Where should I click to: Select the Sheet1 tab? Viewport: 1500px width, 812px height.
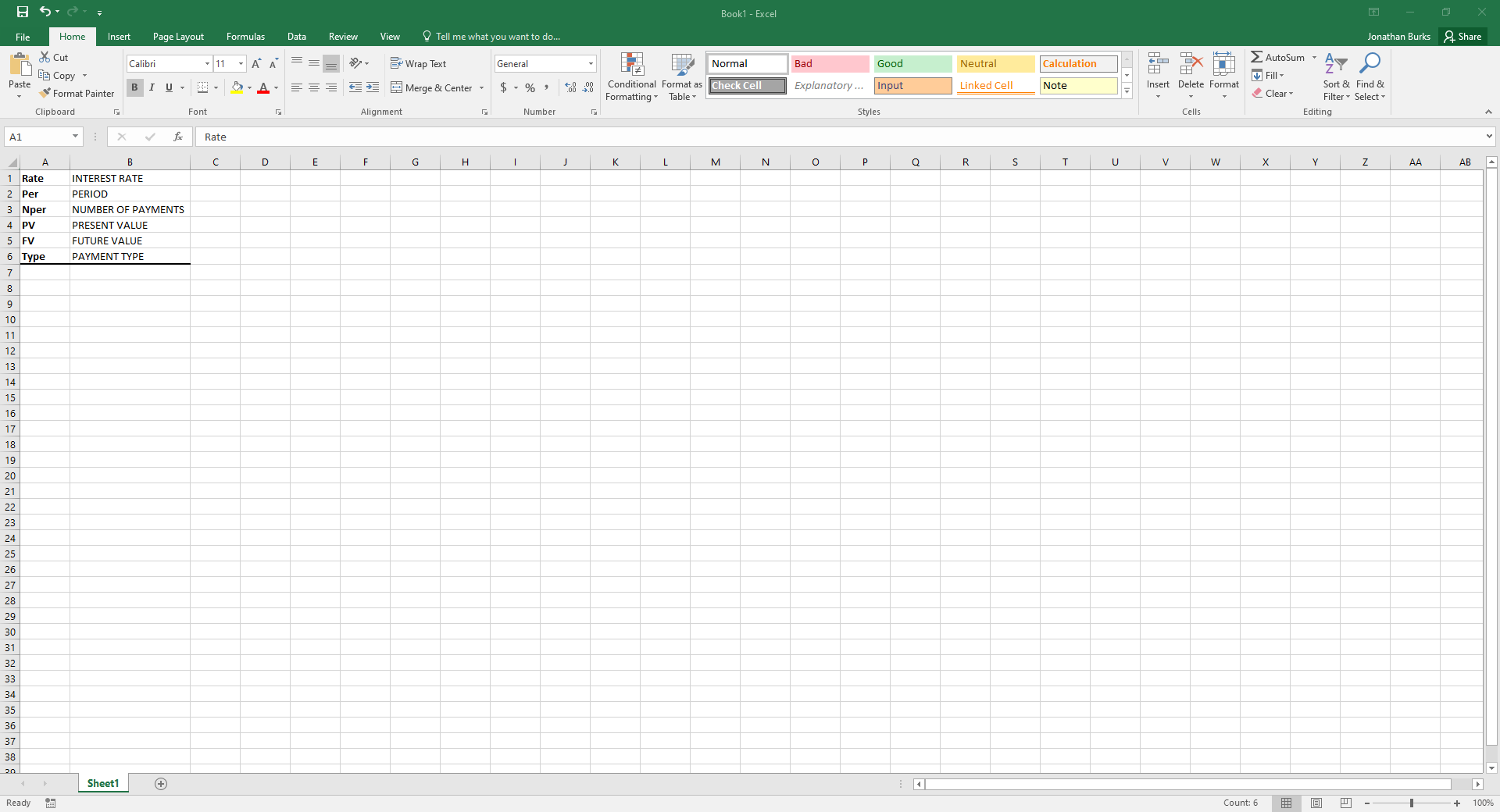click(102, 783)
